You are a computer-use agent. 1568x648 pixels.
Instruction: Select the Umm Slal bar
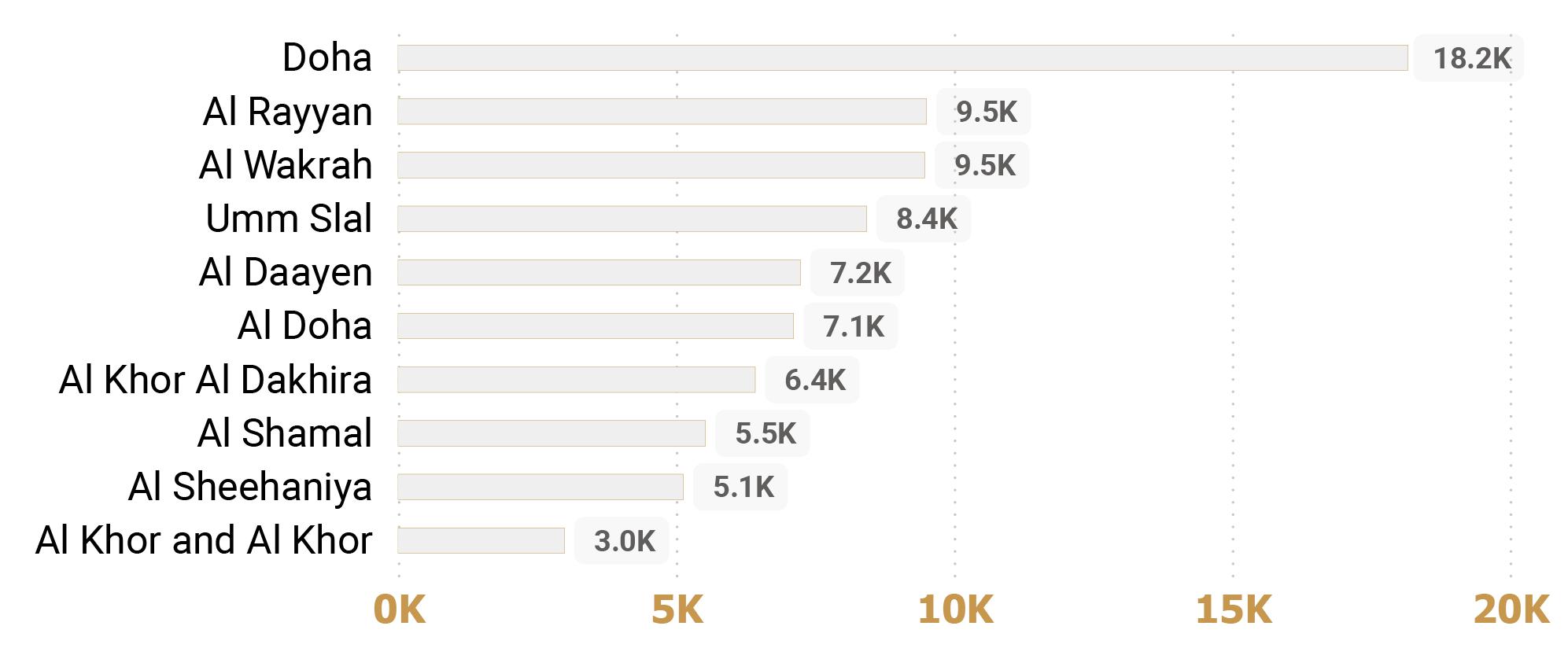tap(632, 219)
